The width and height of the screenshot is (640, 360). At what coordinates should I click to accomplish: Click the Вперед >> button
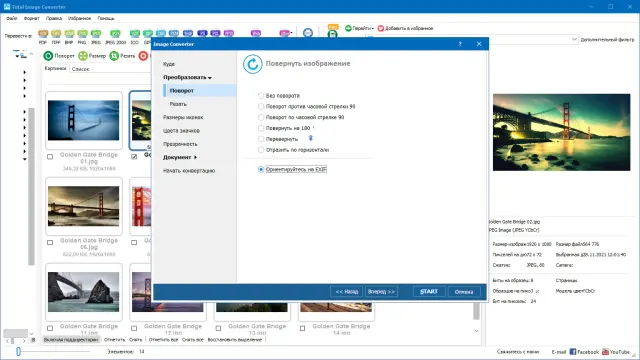click(x=381, y=291)
